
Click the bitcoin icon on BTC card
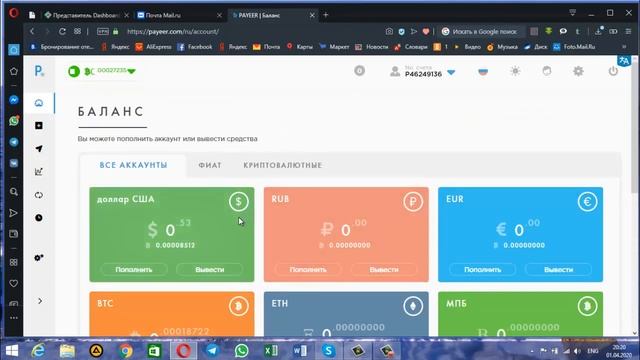pos(239,306)
